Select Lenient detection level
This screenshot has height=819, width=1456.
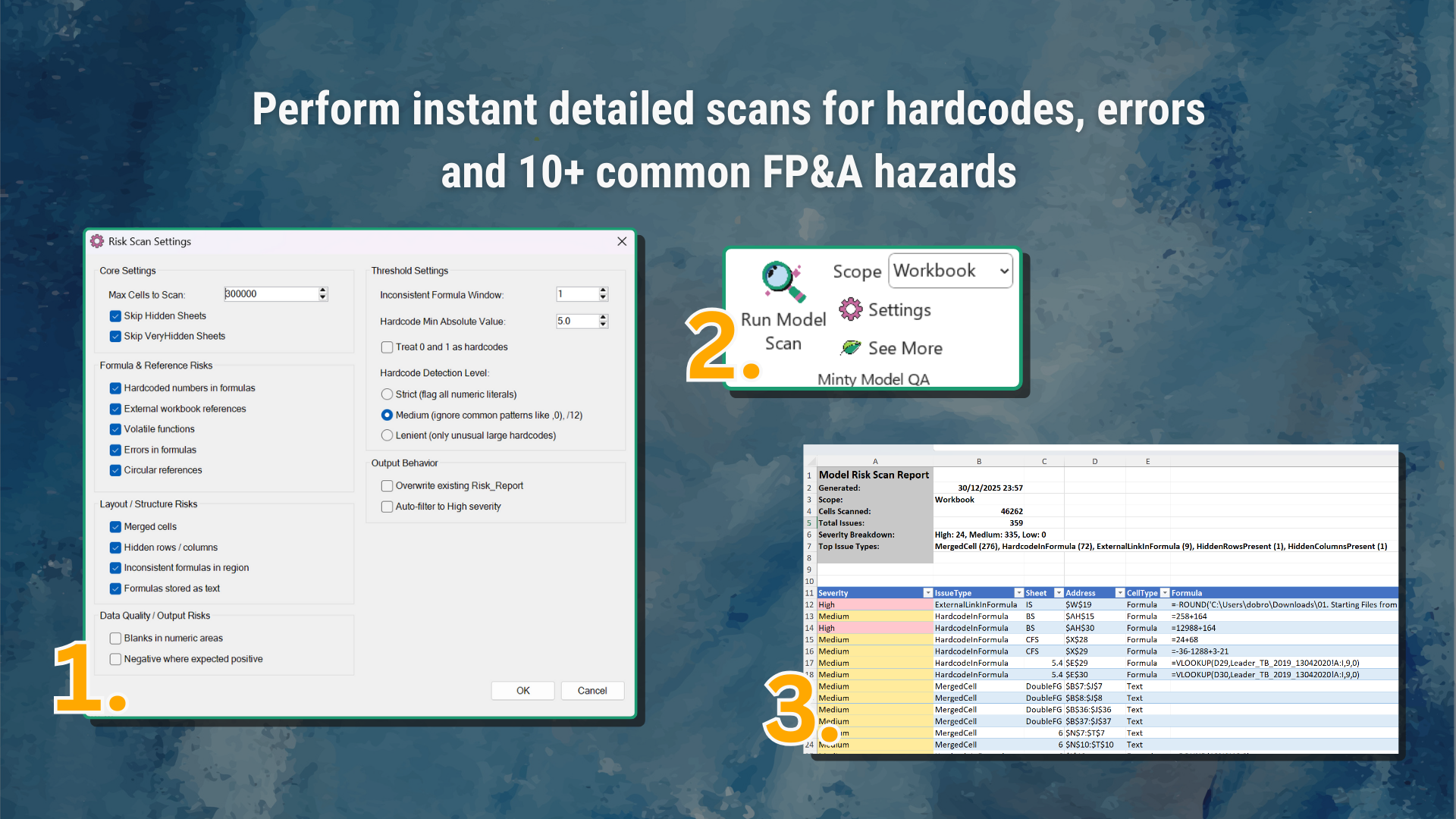(x=387, y=435)
